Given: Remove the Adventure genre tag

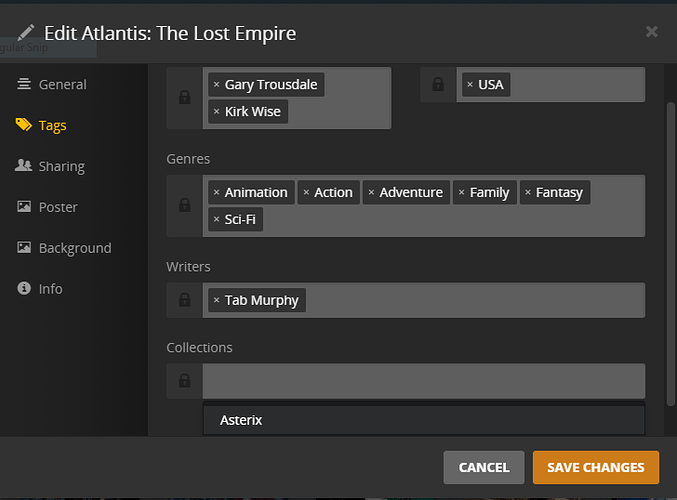Looking at the screenshot, I should click(x=371, y=193).
